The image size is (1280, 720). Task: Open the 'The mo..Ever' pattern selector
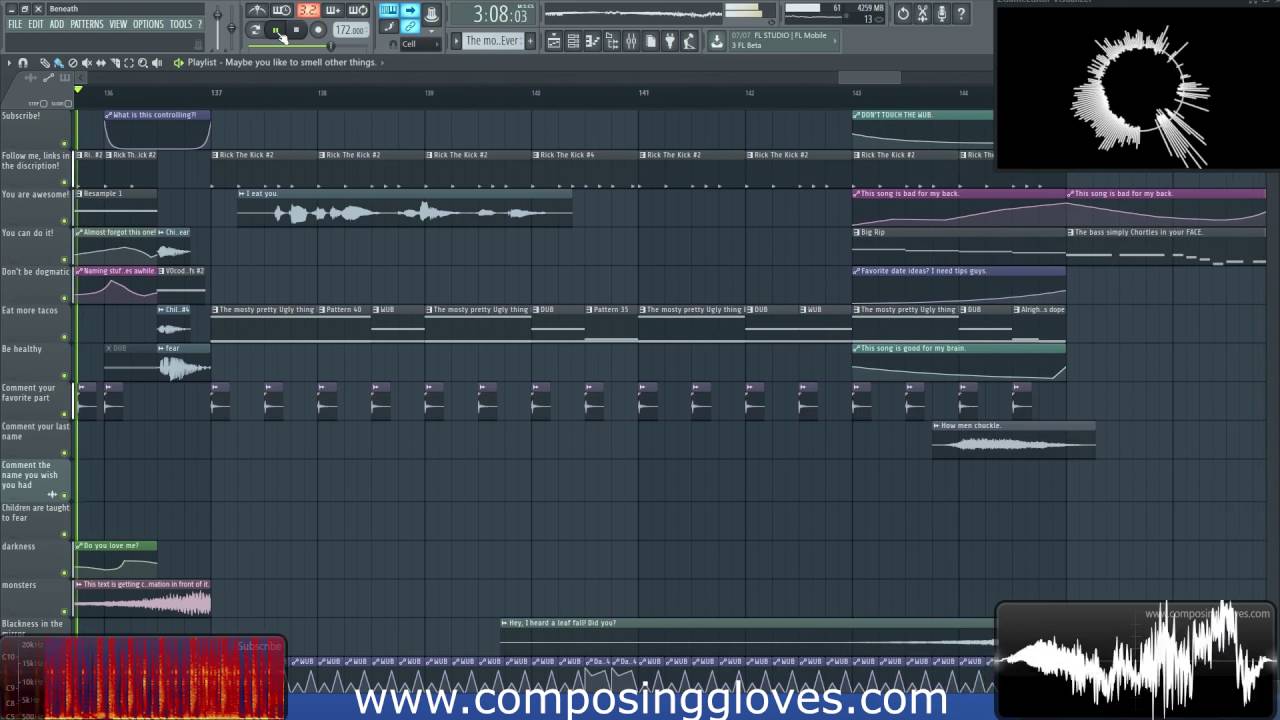[x=493, y=41]
